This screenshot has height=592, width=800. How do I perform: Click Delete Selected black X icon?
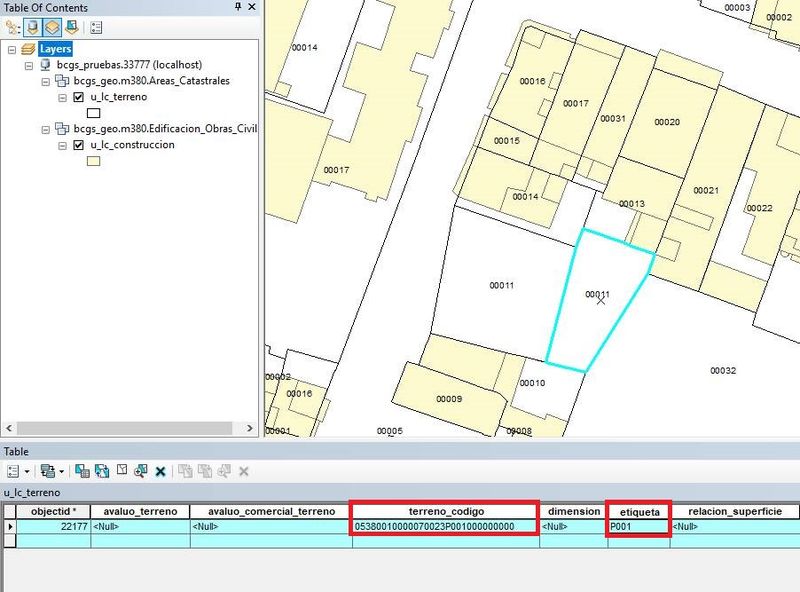160,472
